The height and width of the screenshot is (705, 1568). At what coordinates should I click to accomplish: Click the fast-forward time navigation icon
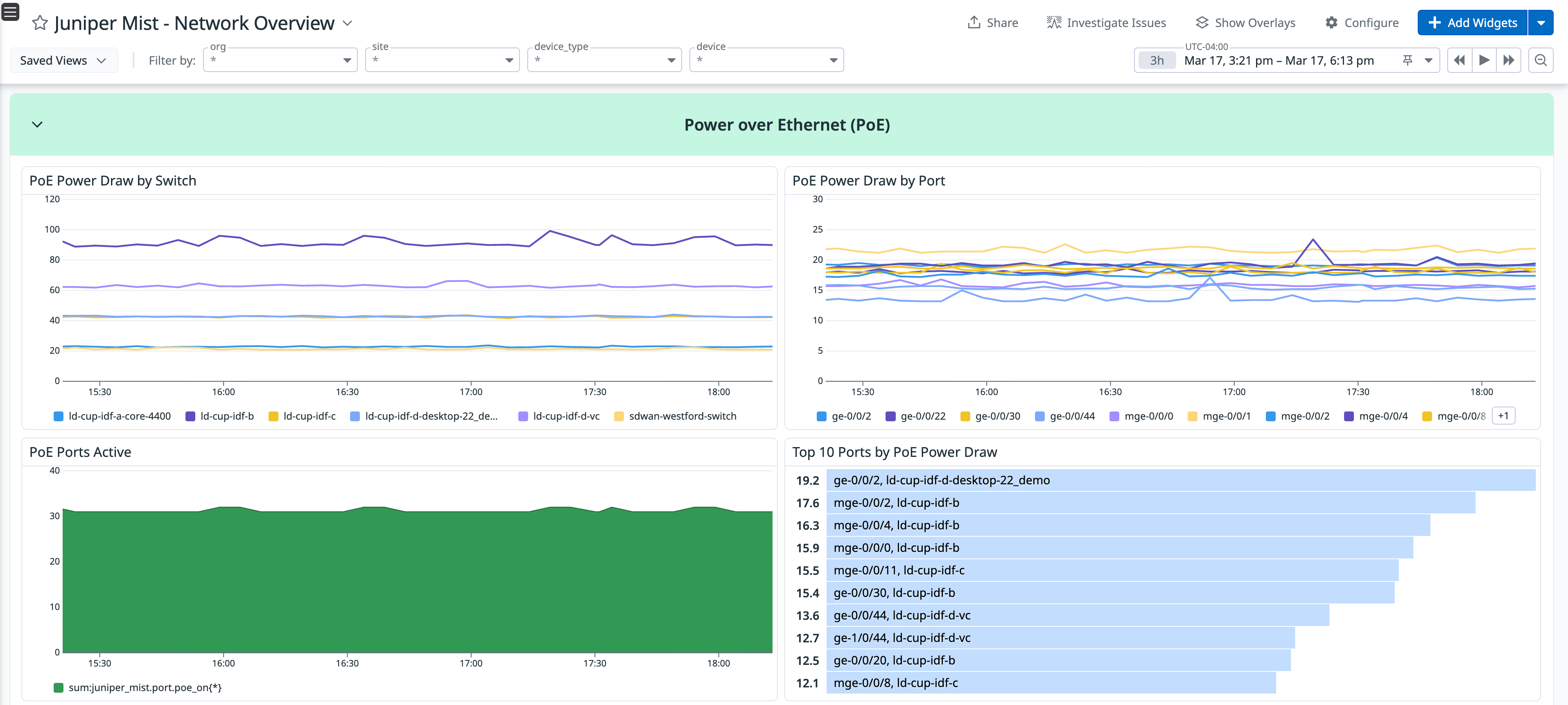pyautogui.click(x=1509, y=60)
